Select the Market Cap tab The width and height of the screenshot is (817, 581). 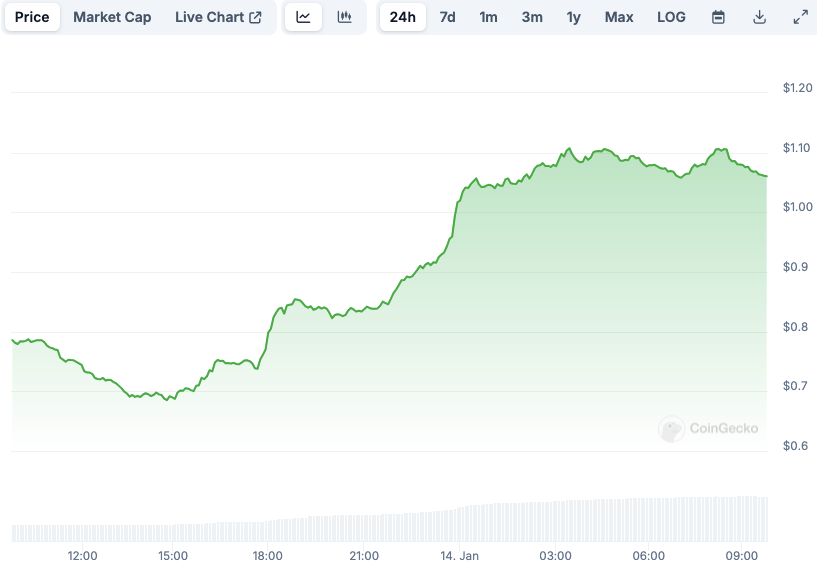(112, 17)
